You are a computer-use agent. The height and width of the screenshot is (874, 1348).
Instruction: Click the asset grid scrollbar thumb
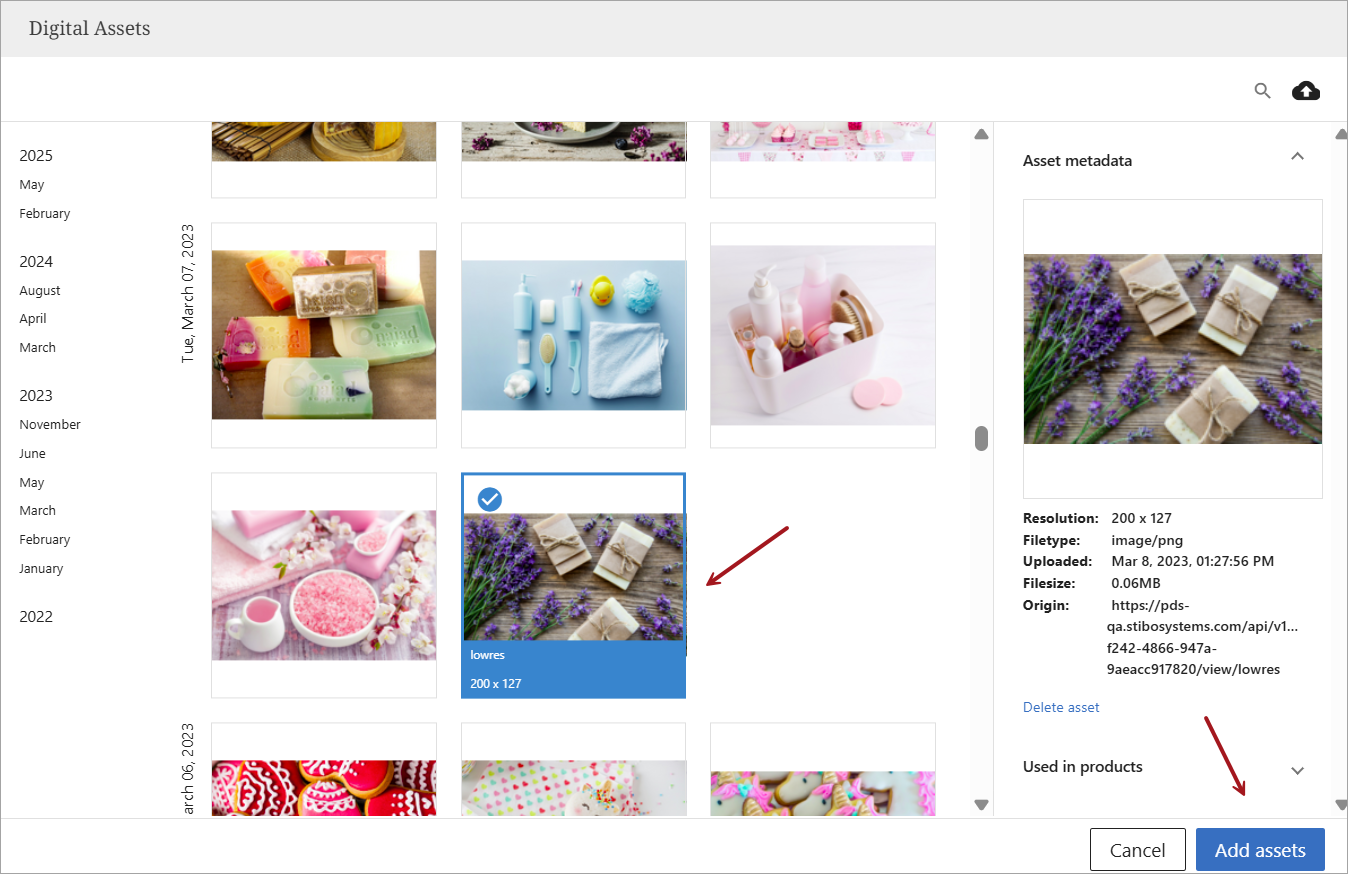click(981, 438)
